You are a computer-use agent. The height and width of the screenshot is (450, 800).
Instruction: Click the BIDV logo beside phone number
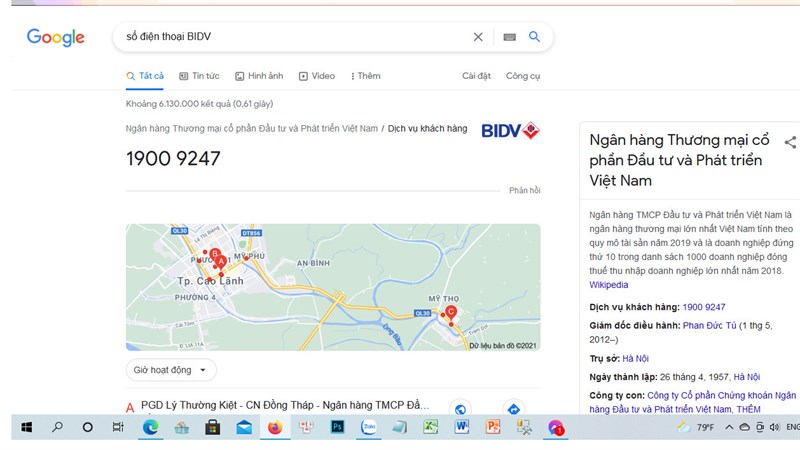(x=510, y=131)
